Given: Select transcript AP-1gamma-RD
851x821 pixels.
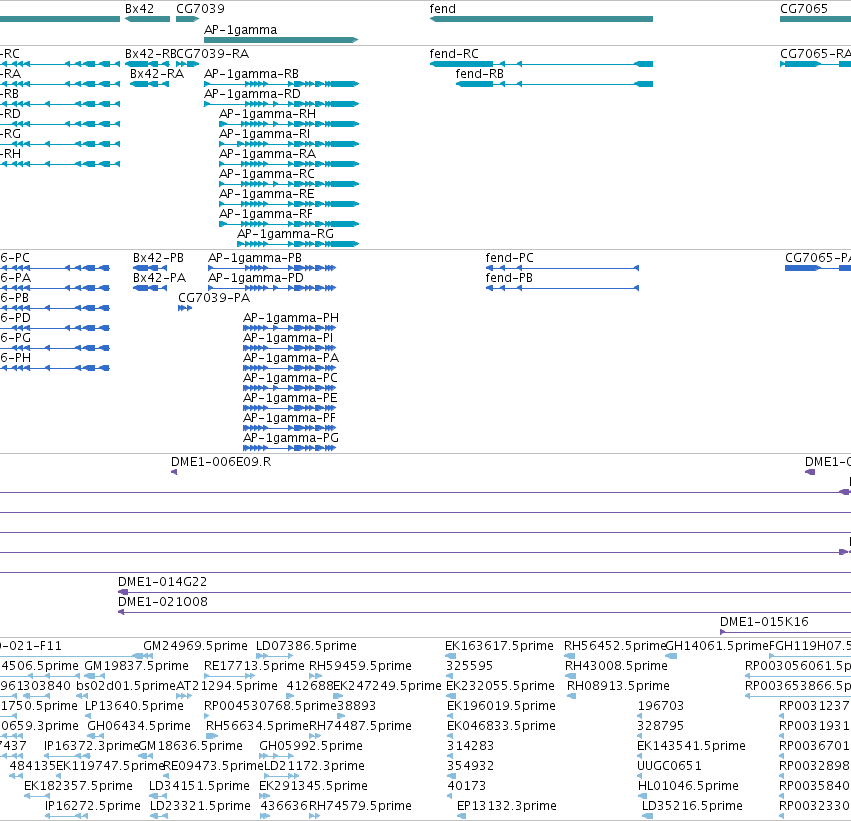Looking at the screenshot, I should (252, 94).
